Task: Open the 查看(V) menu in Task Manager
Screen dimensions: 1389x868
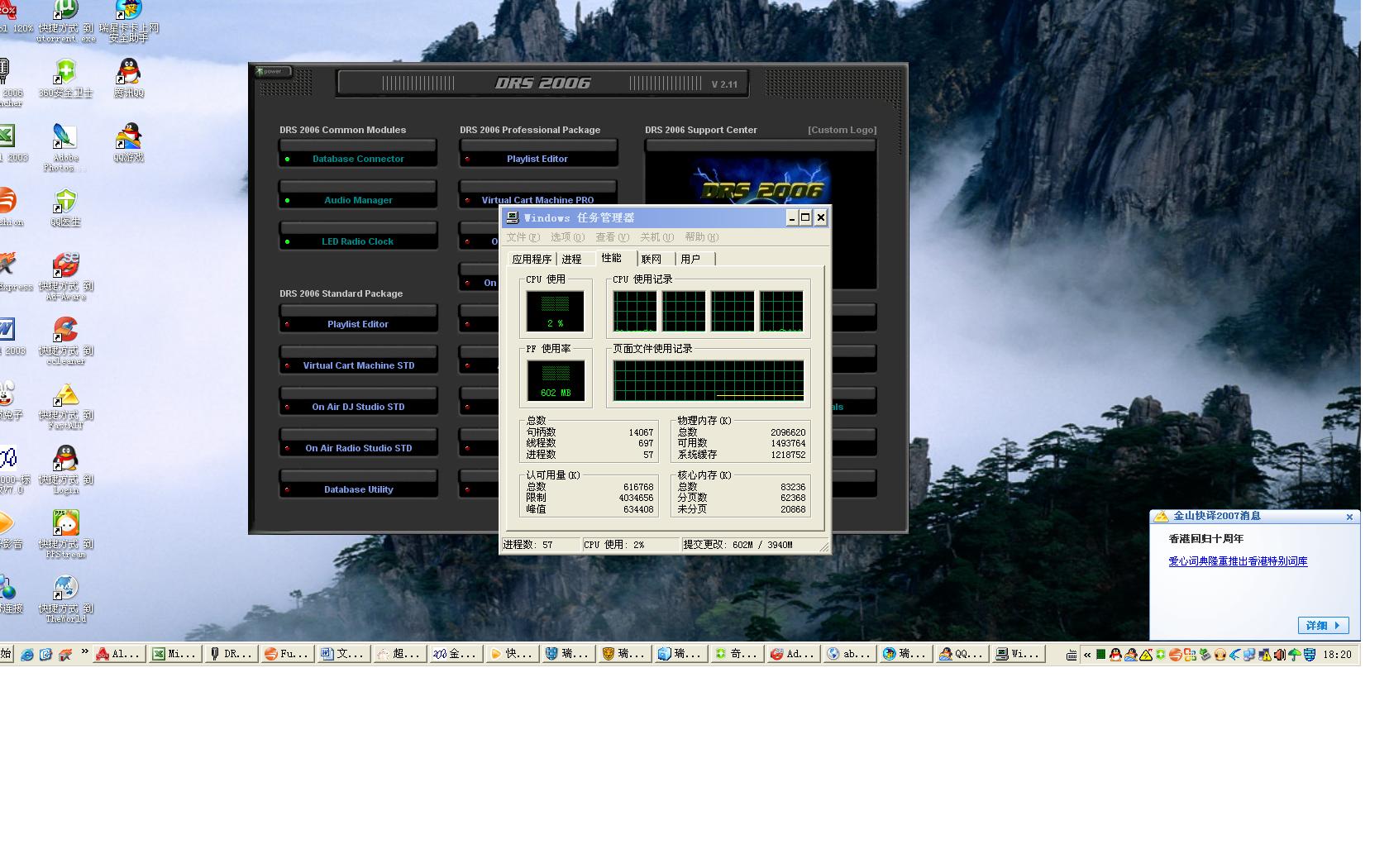Action: tap(612, 237)
